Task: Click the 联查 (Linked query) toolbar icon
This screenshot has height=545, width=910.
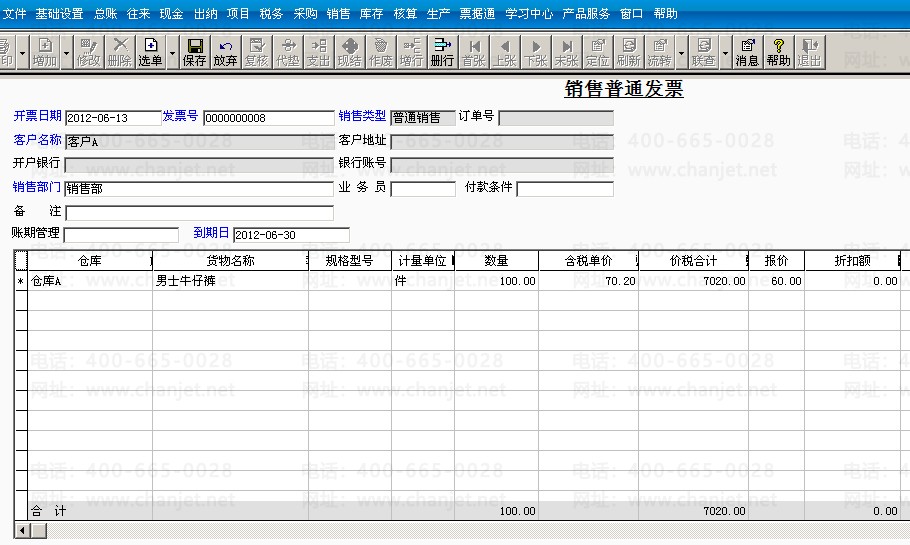Action: [703, 52]
